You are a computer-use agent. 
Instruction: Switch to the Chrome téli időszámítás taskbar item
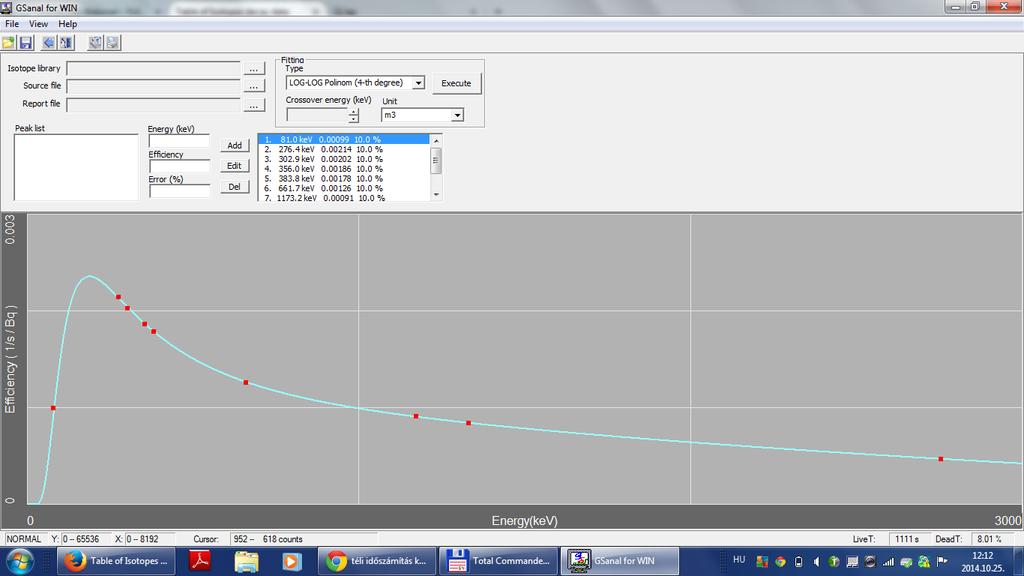[x=377, y=561]
